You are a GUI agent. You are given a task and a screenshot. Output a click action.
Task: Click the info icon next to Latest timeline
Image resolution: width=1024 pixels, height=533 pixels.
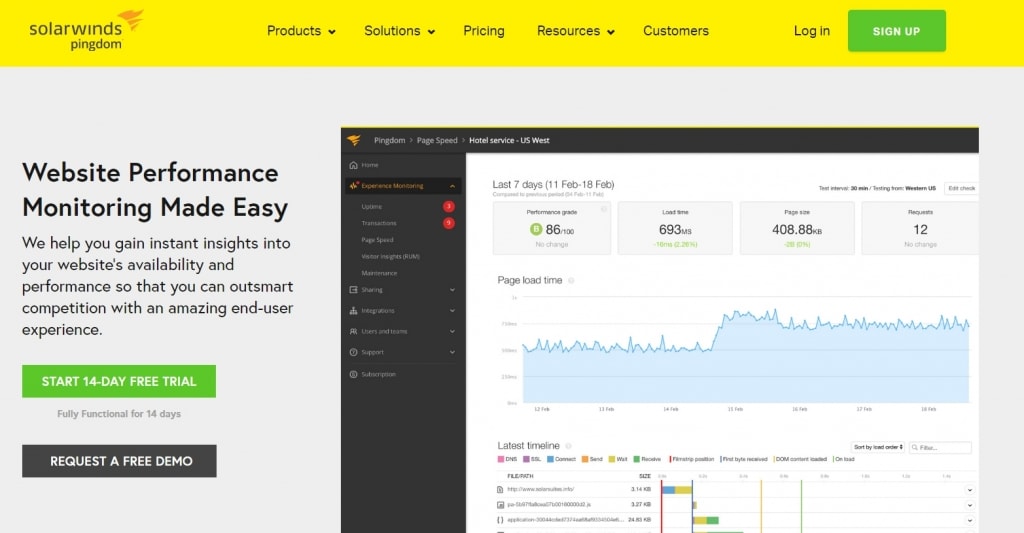568,445
